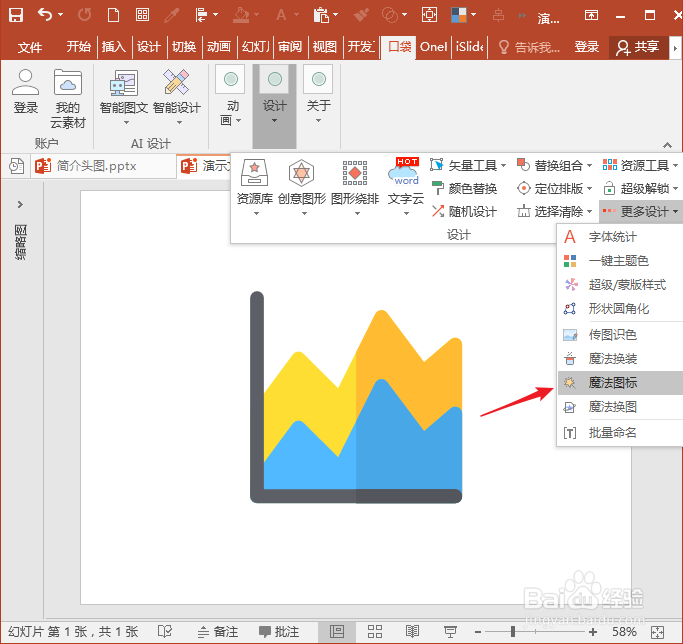Click 登录 sign-in link beside share

point(586,47)
